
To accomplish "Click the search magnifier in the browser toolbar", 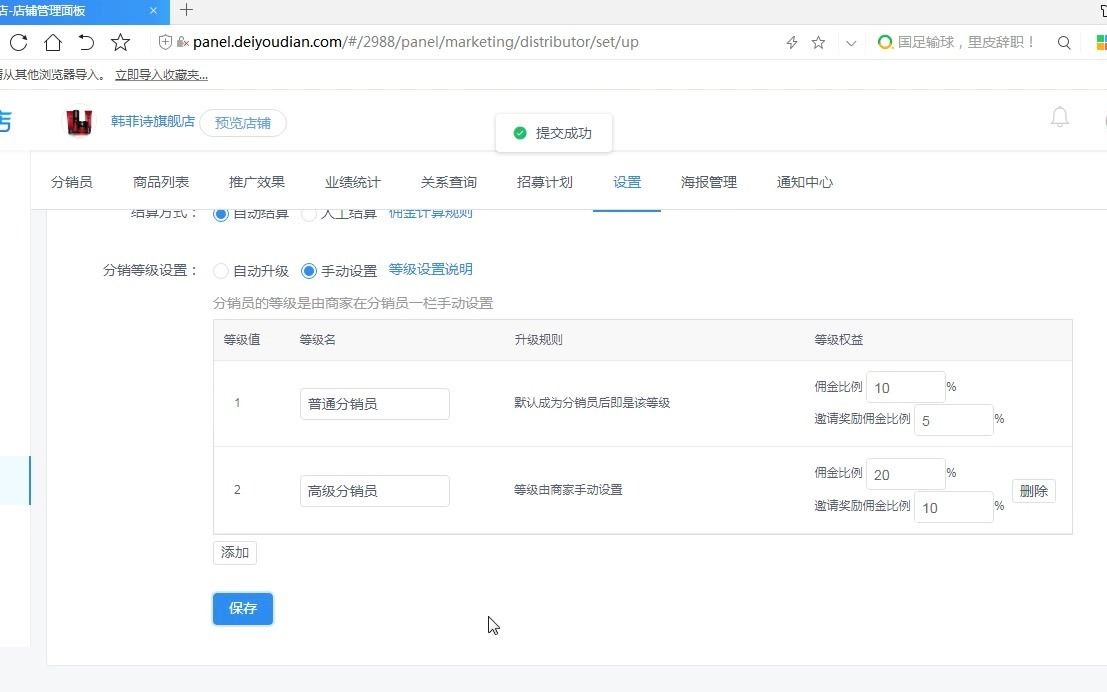I will [1064, 42].
